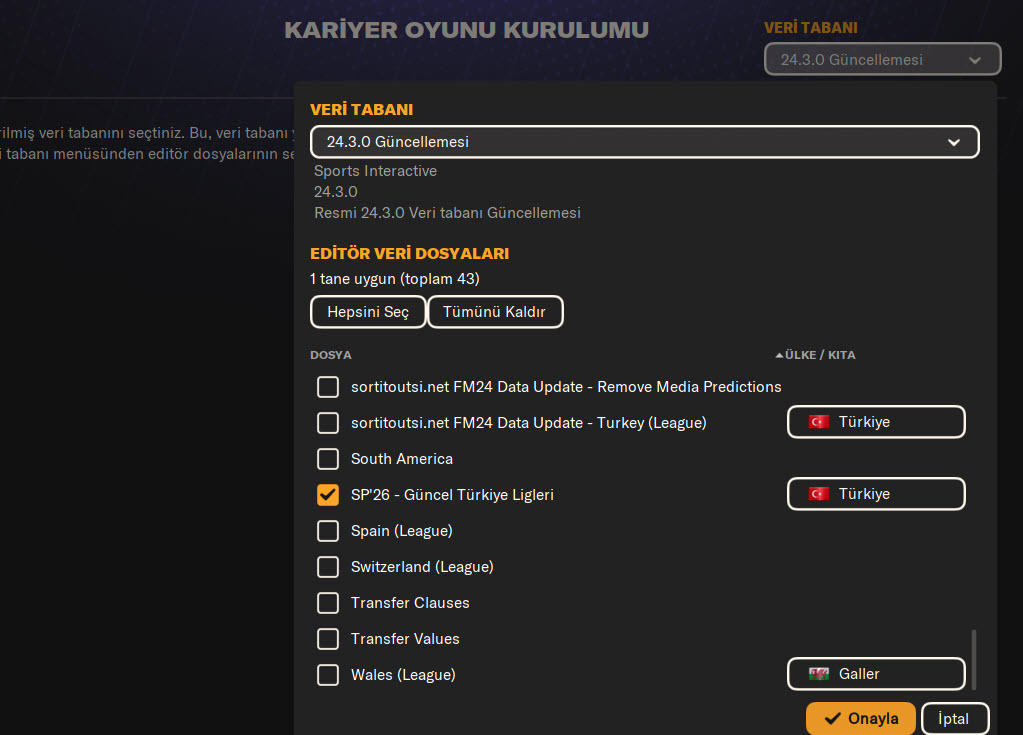The height and width of the screenshot is (735, 1023).
Task: Cancel with the İptal button
Action: 955,719
